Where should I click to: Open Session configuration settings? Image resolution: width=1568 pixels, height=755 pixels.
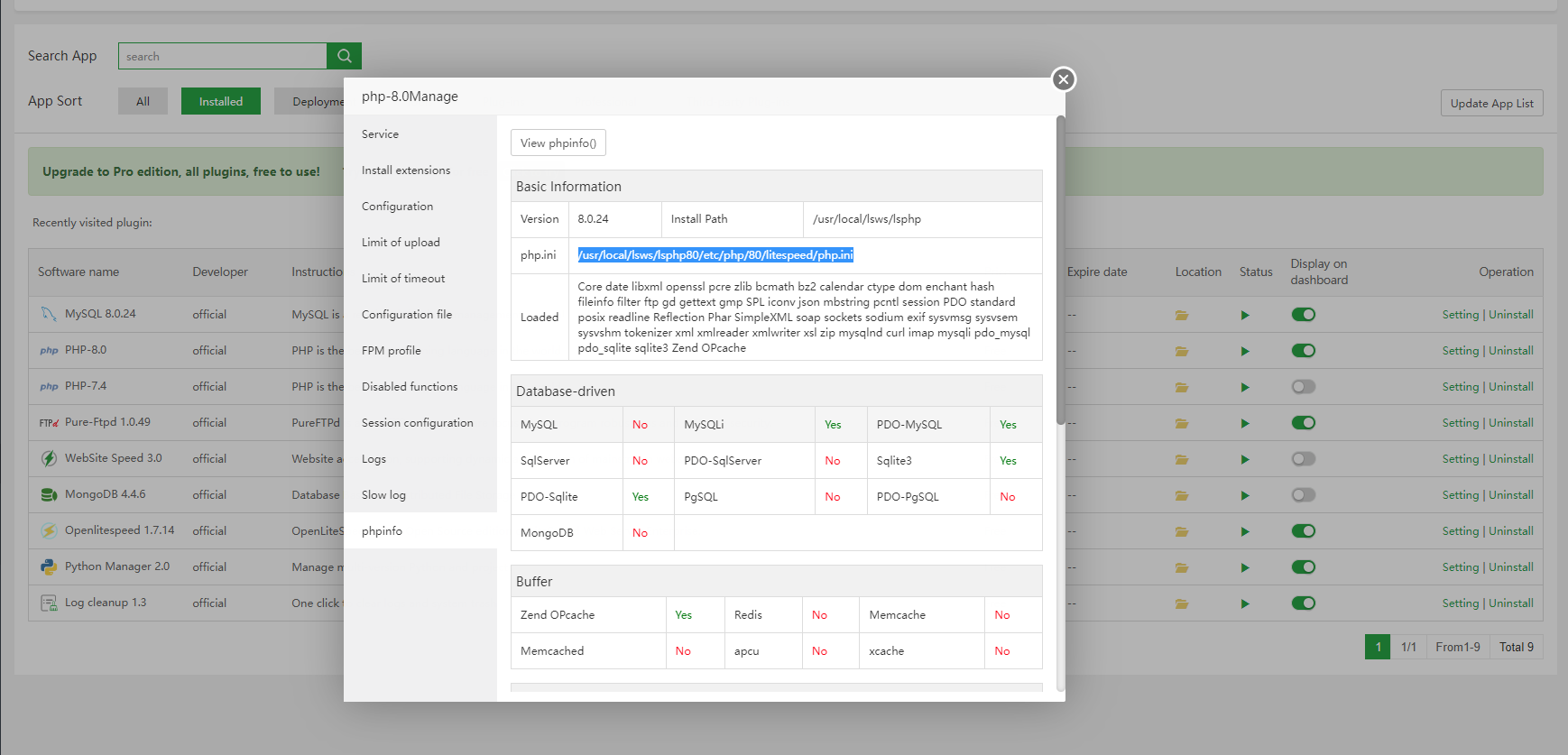click(417, 423)
